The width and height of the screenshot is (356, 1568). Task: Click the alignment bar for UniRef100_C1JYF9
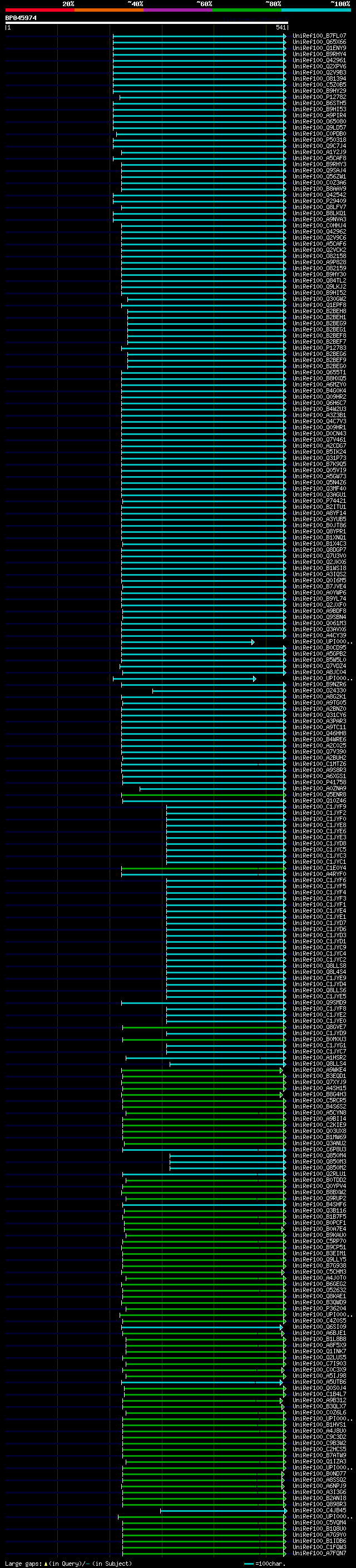tap(226, 807)
